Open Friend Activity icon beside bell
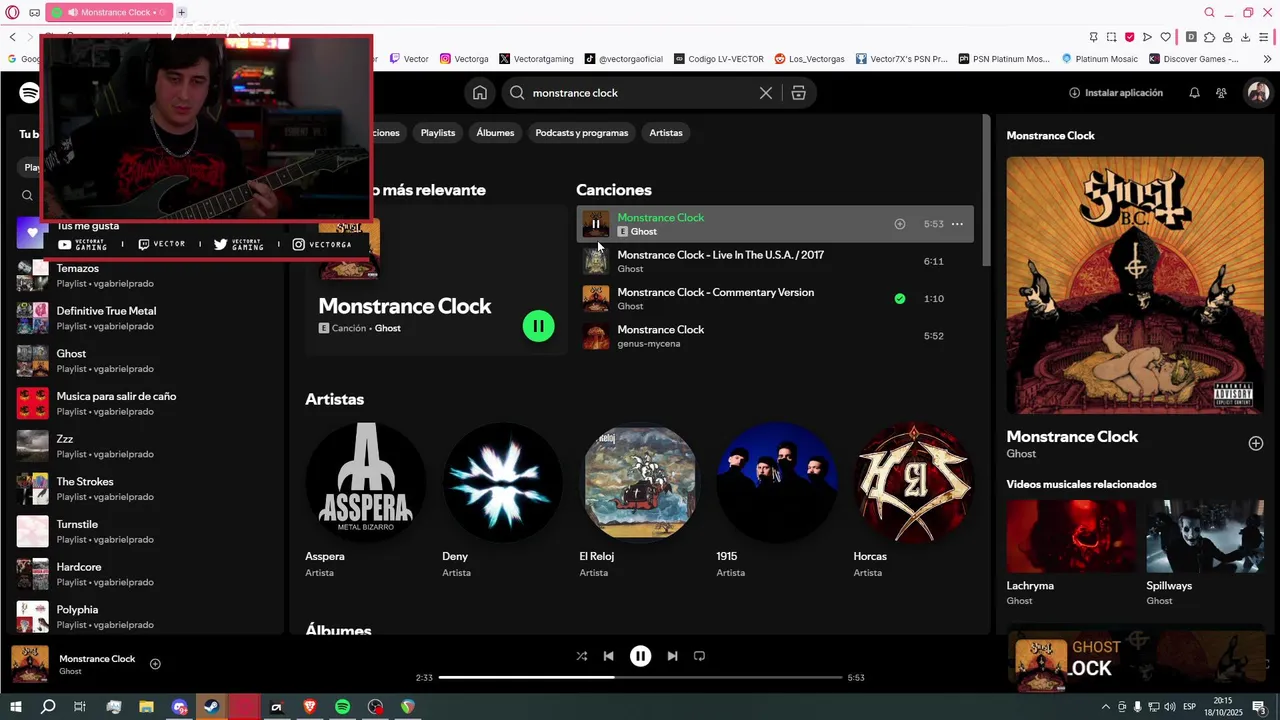1280x720 pixels. [1221, 93]
